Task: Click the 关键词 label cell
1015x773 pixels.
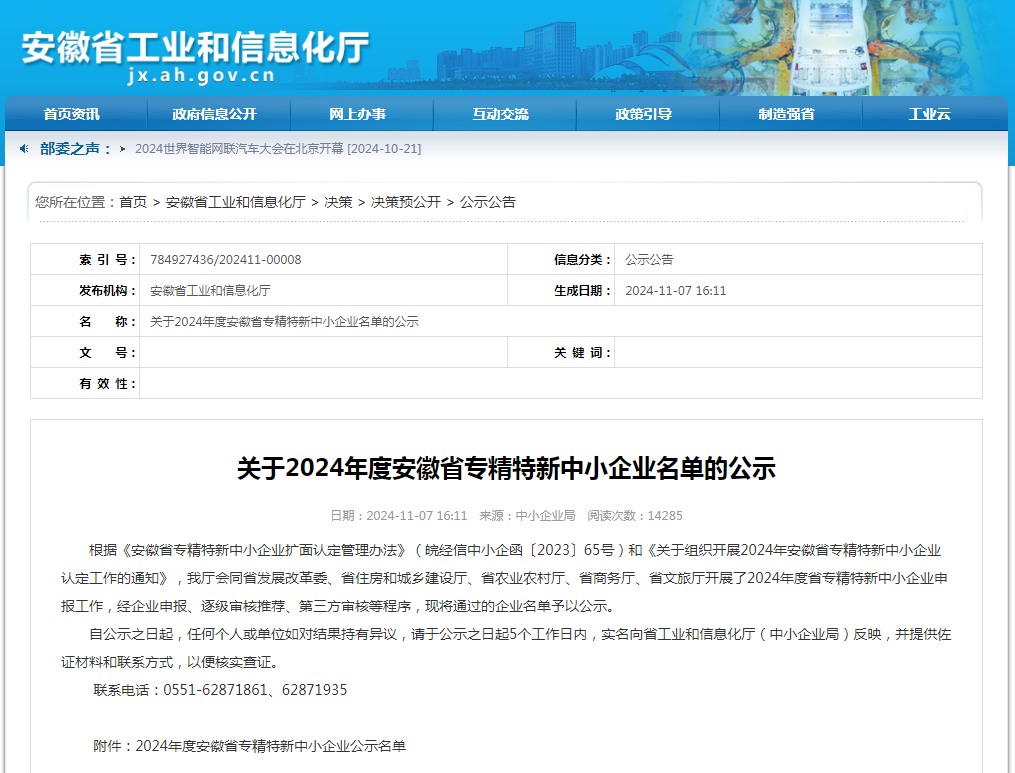Action: tap(561, 353)
